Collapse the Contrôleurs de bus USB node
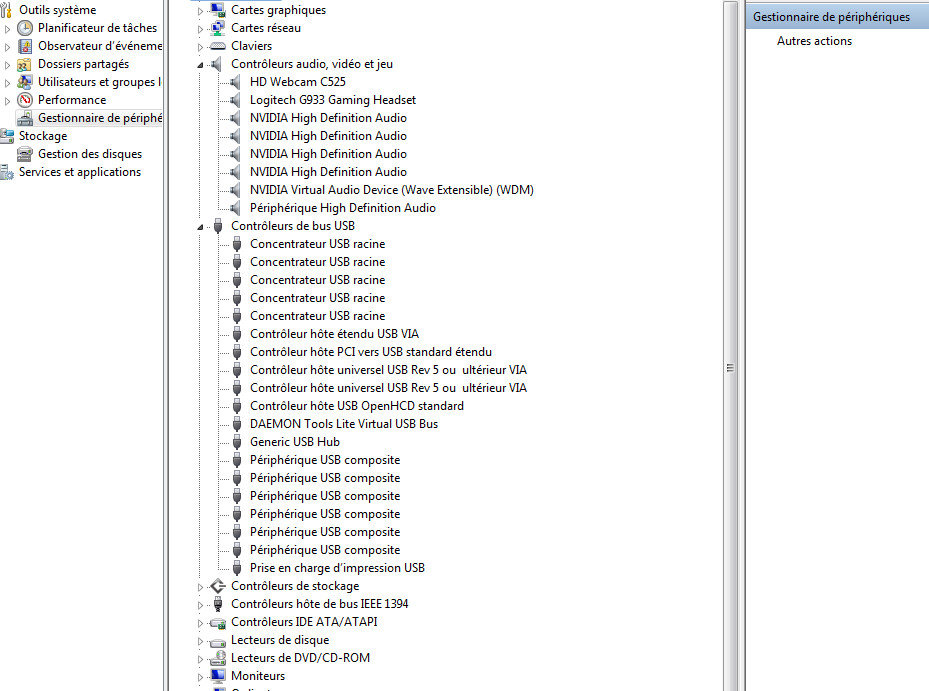This screenshot has width=929, height=691. pos(200,226)
